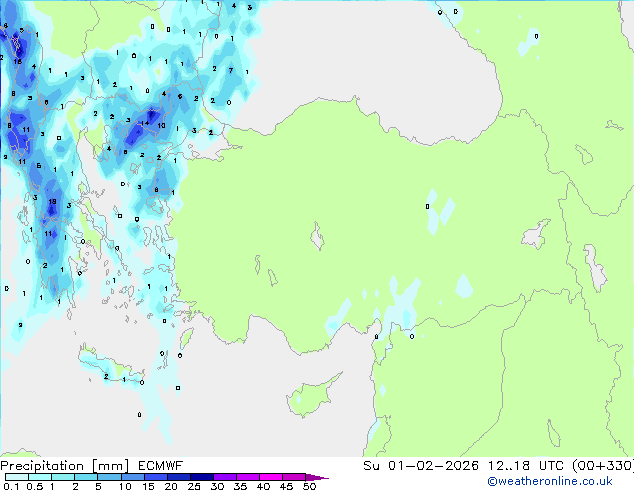Click the 20–25 mm dark blue swatch
The width and height of the screenshot is (634, 490).
pos(178,477)
